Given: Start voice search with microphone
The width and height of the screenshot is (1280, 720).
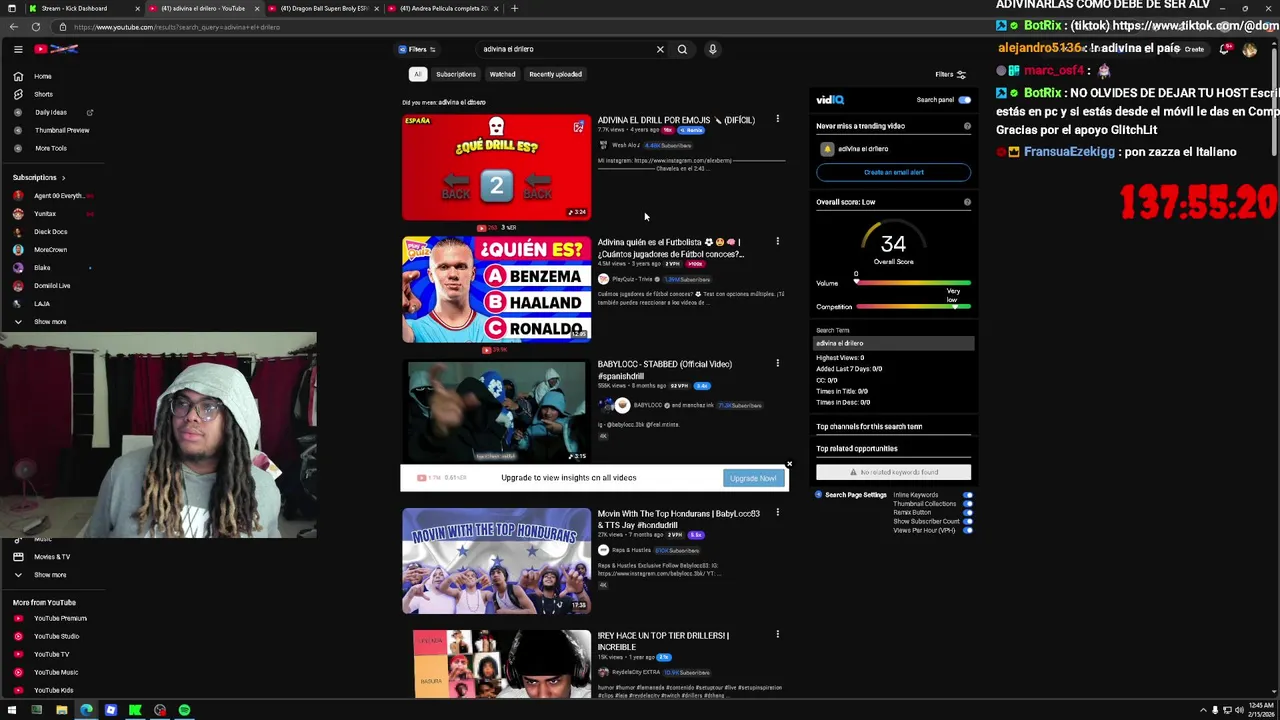Looking at the screenshot, I should tap(712, 49).
